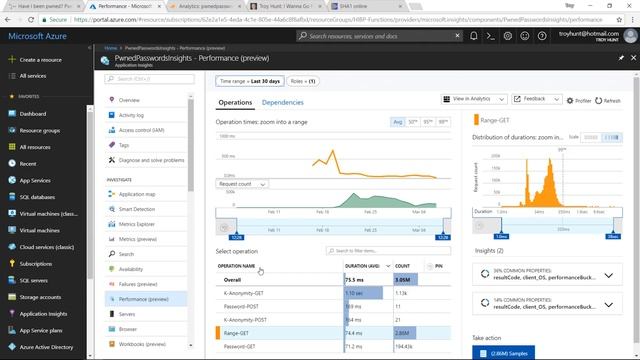Switch to the Performance - Microsoft browser tab
640x360 pixels.
click(x=125, y=6)
